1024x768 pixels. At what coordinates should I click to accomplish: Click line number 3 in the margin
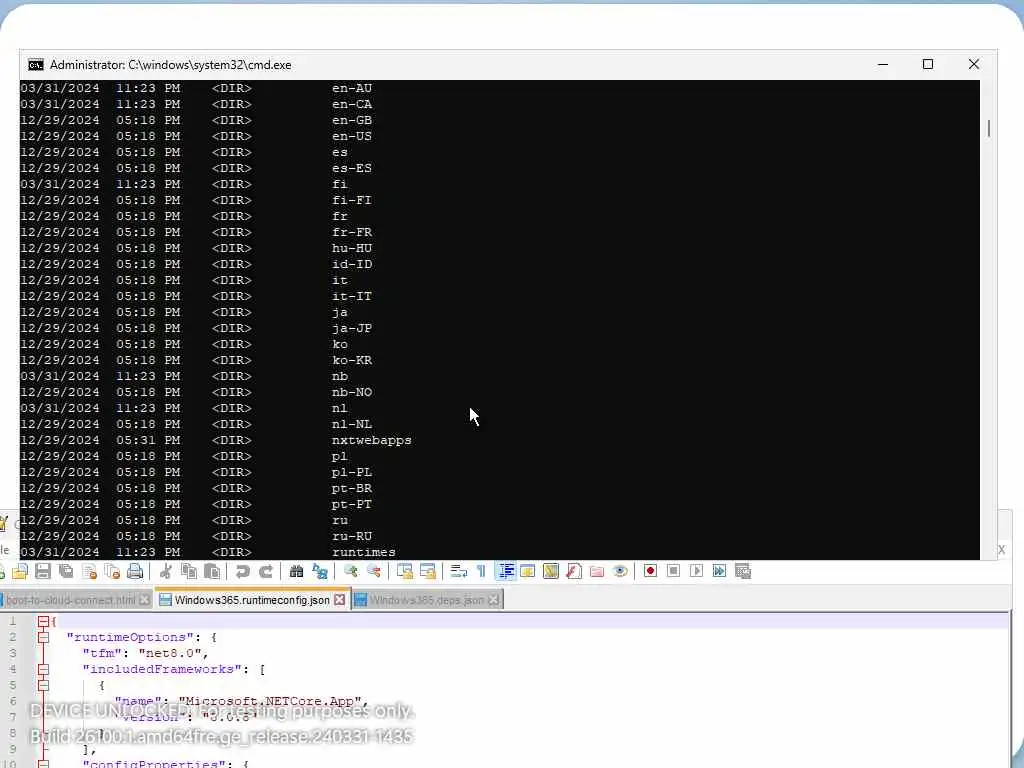tap(12, 654)
